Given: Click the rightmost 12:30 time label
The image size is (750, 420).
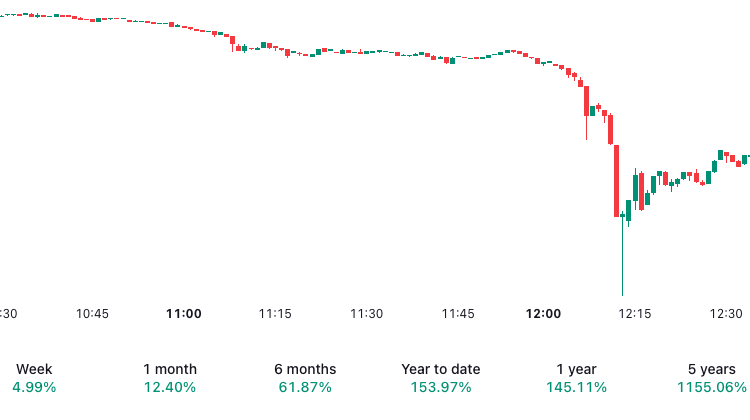Looking at the screenshot, I should [726, 313].
